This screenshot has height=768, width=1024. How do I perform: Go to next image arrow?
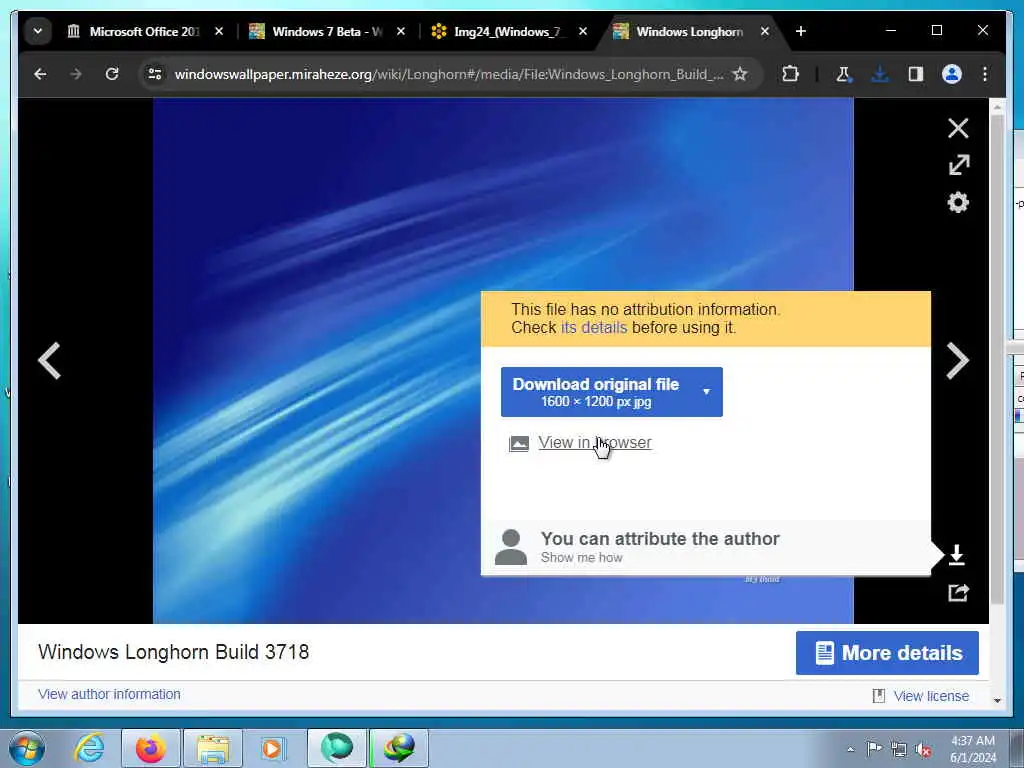[957, 360]
